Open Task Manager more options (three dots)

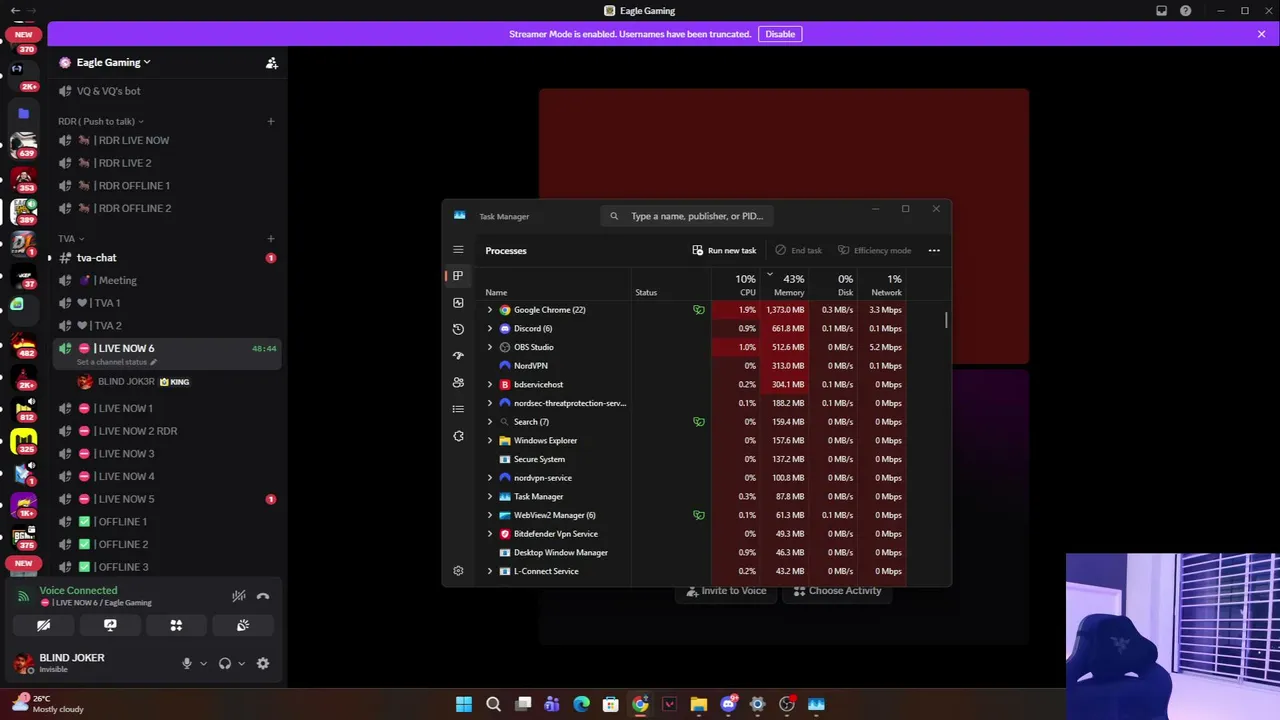point(934,250)
